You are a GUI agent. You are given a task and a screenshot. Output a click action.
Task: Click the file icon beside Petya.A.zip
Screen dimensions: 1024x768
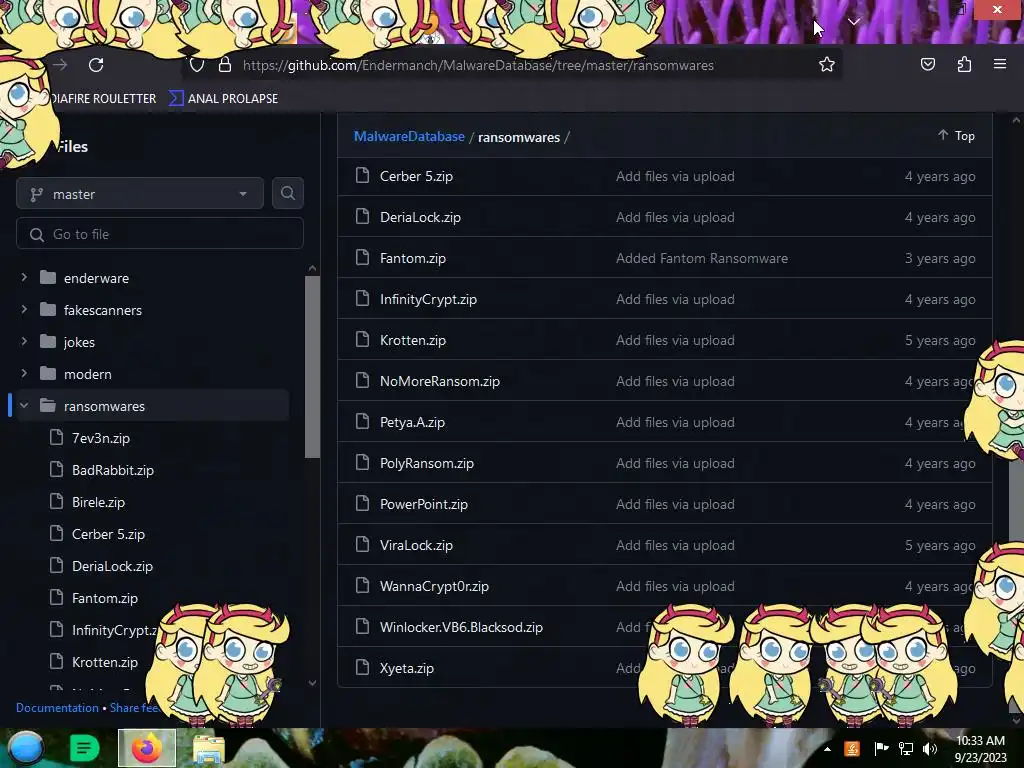pyautogui.click(x=362, y=422)
